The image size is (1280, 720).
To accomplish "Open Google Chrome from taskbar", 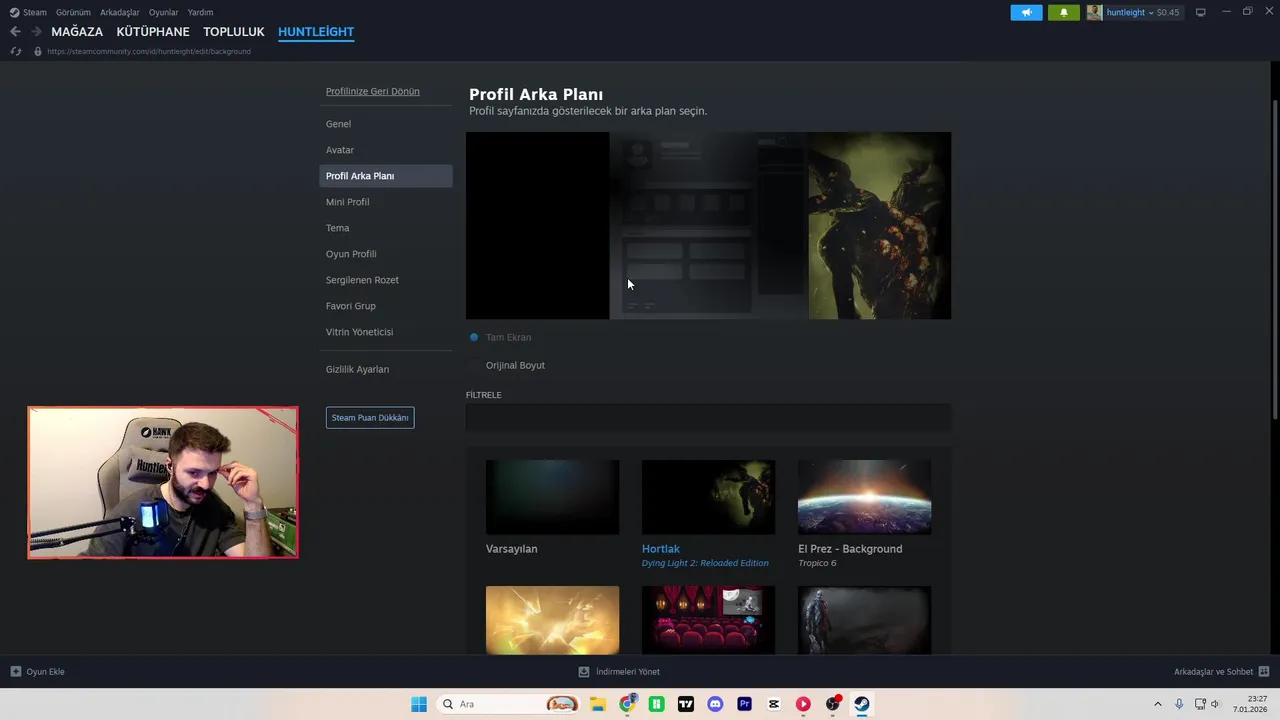I will point(627,704).
